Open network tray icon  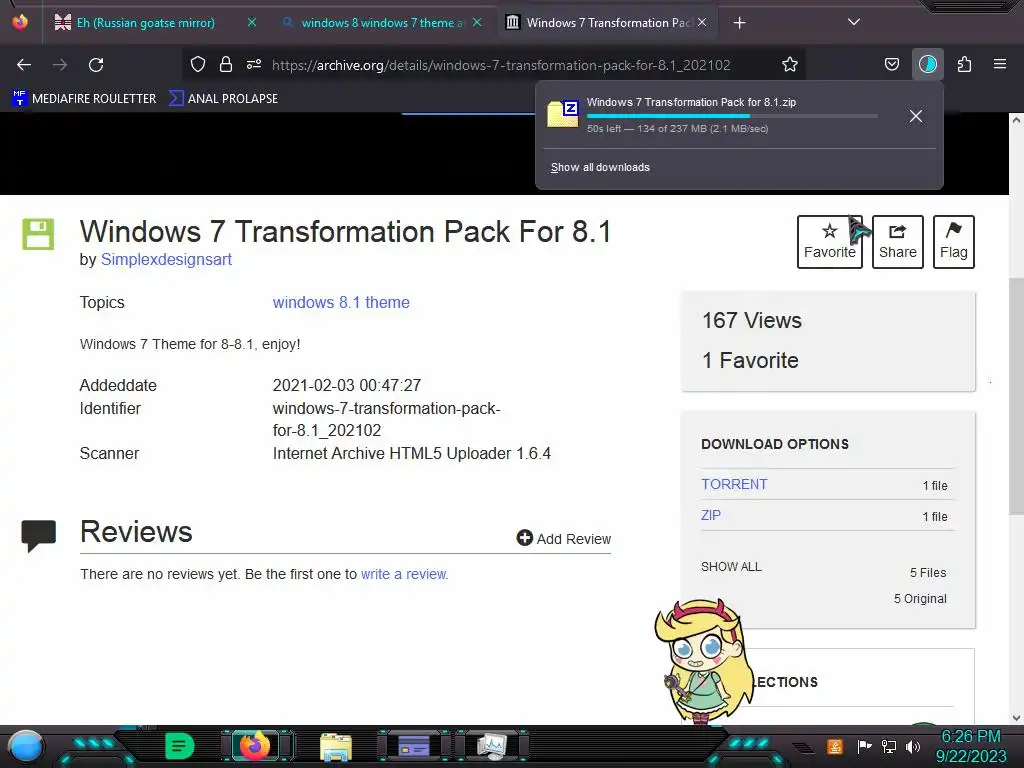click(889, 746)
